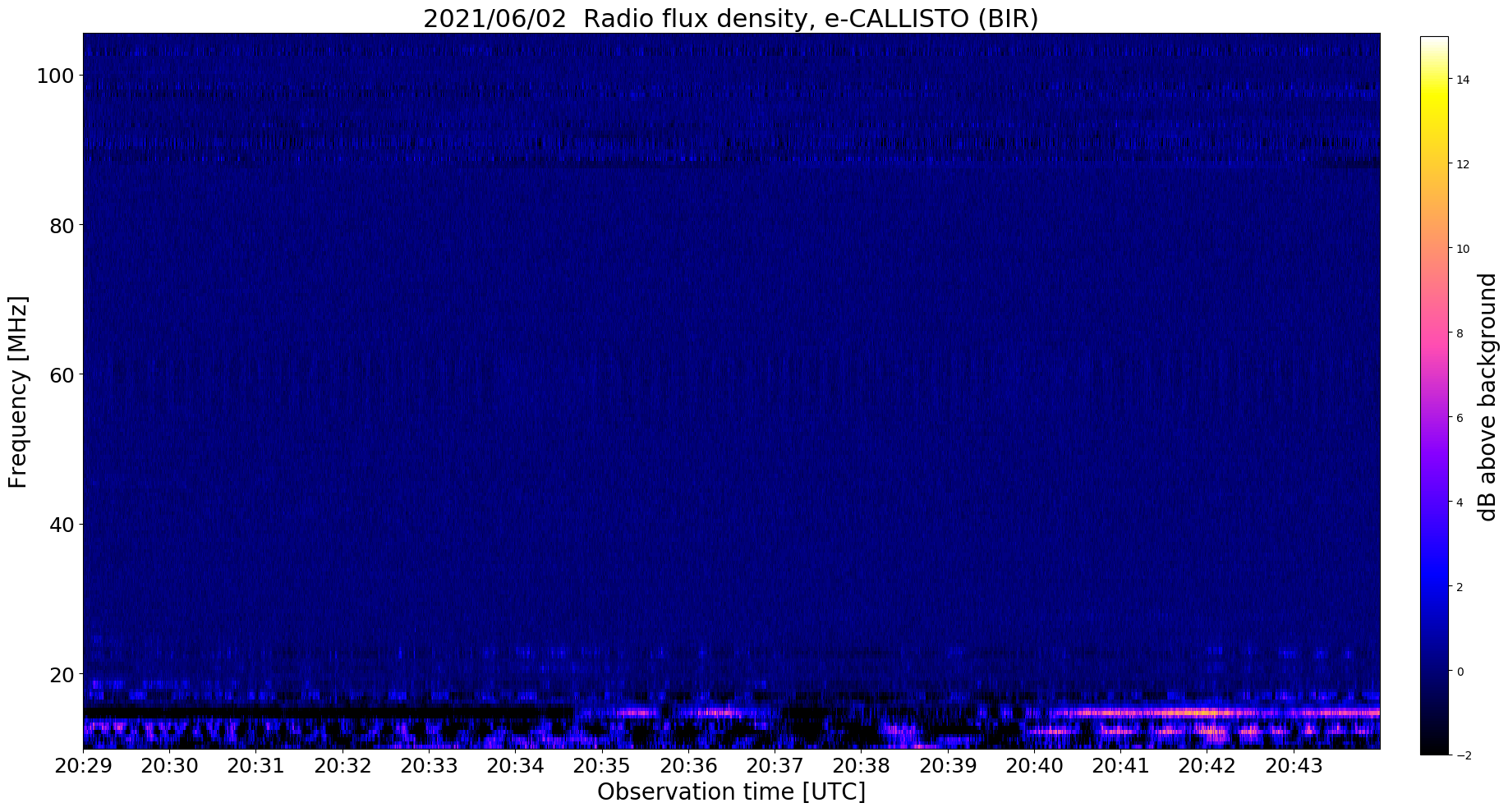Click the 20:39 time tick label
Image resolution: width=1508 pixels, height=812 pixels.
948,766
